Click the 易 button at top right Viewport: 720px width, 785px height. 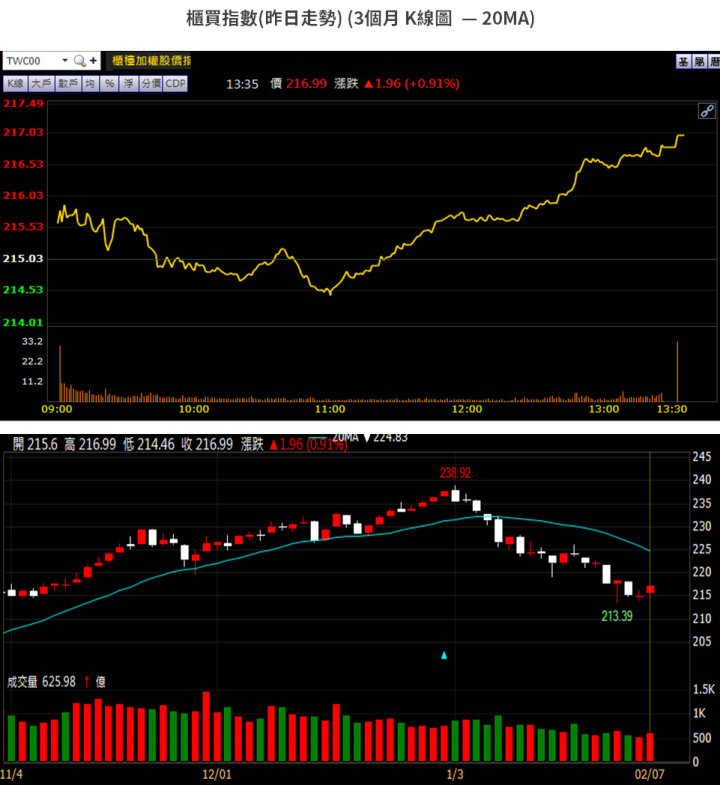(700, 61)
